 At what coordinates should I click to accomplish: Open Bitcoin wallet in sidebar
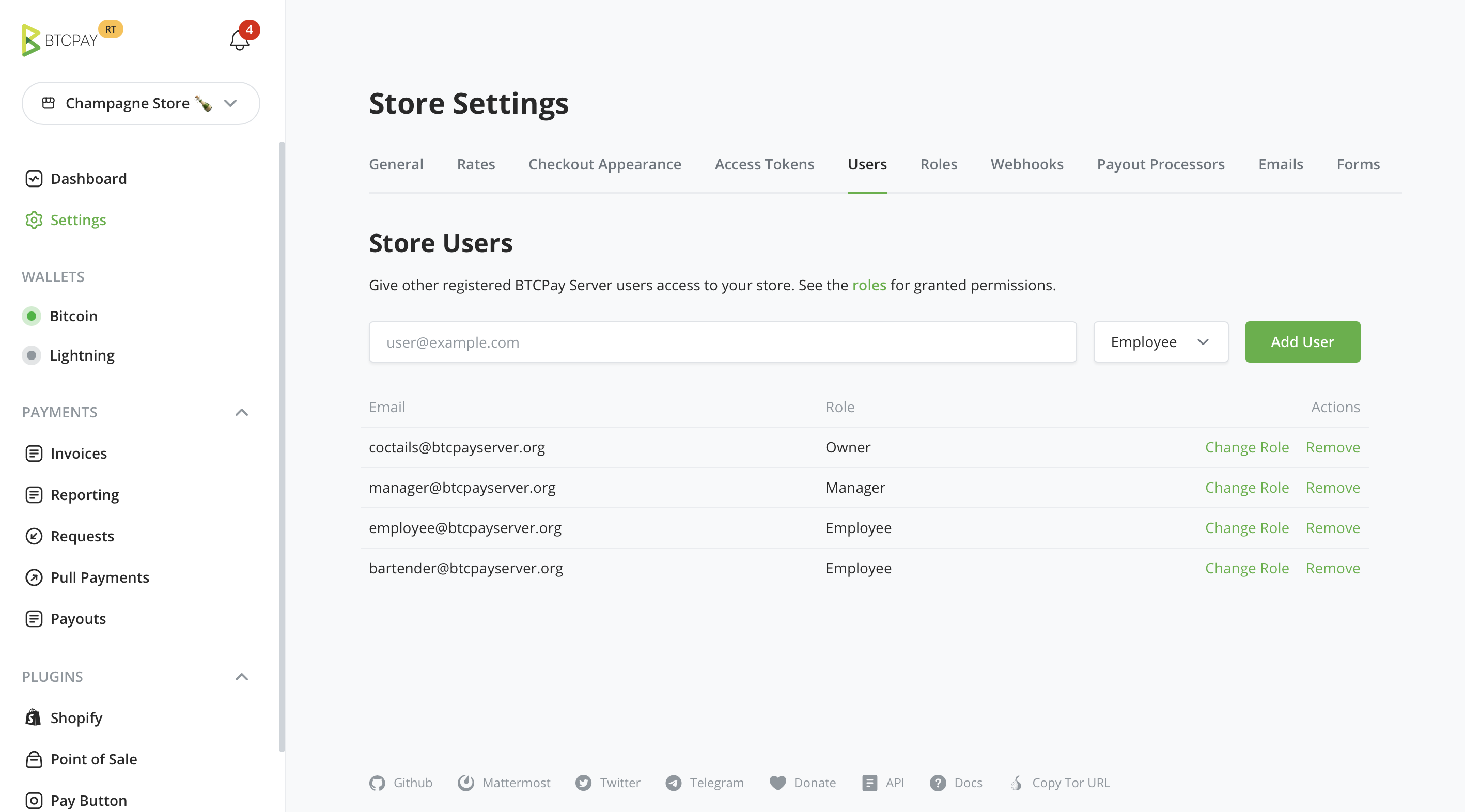[73, 316]
